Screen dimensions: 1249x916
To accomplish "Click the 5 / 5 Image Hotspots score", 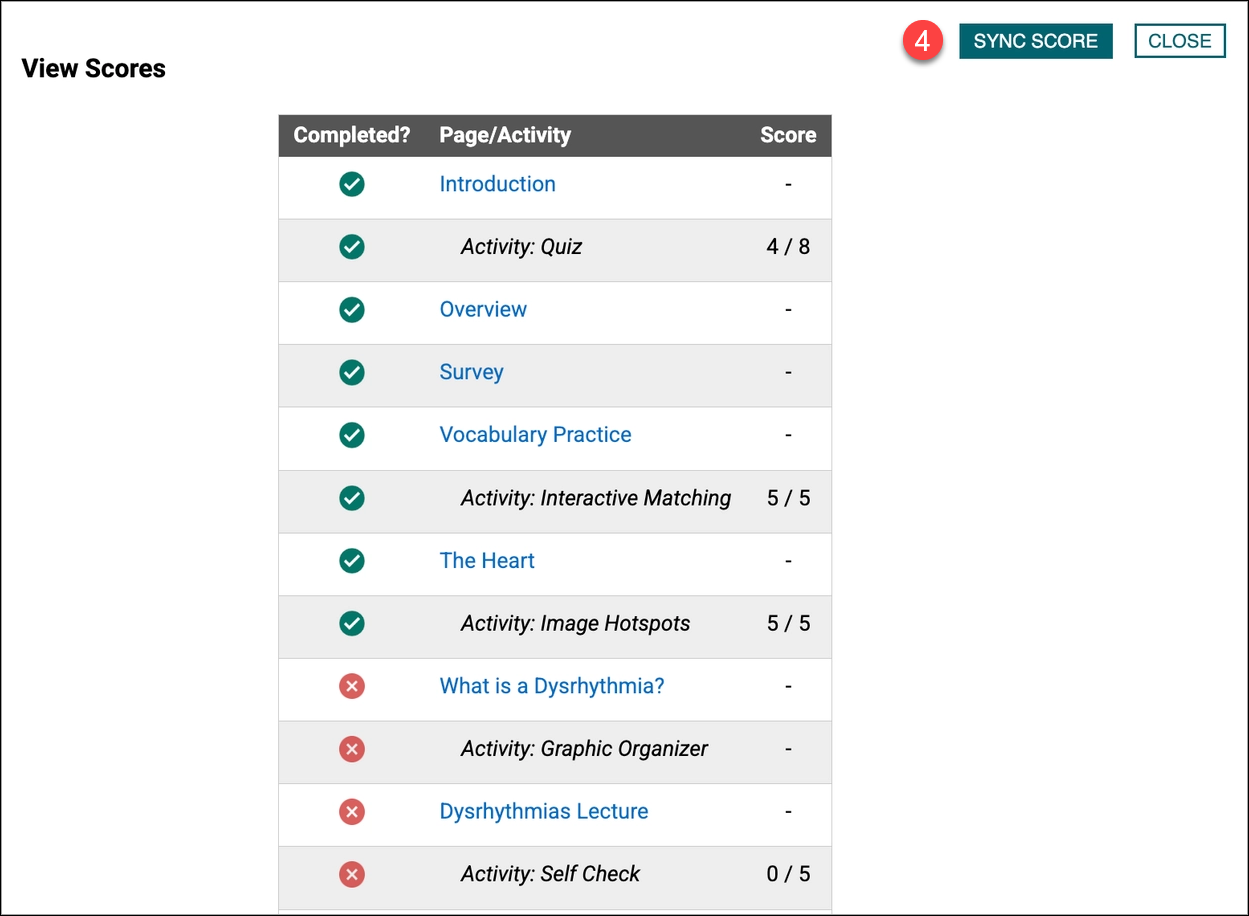I will point(788,623).
